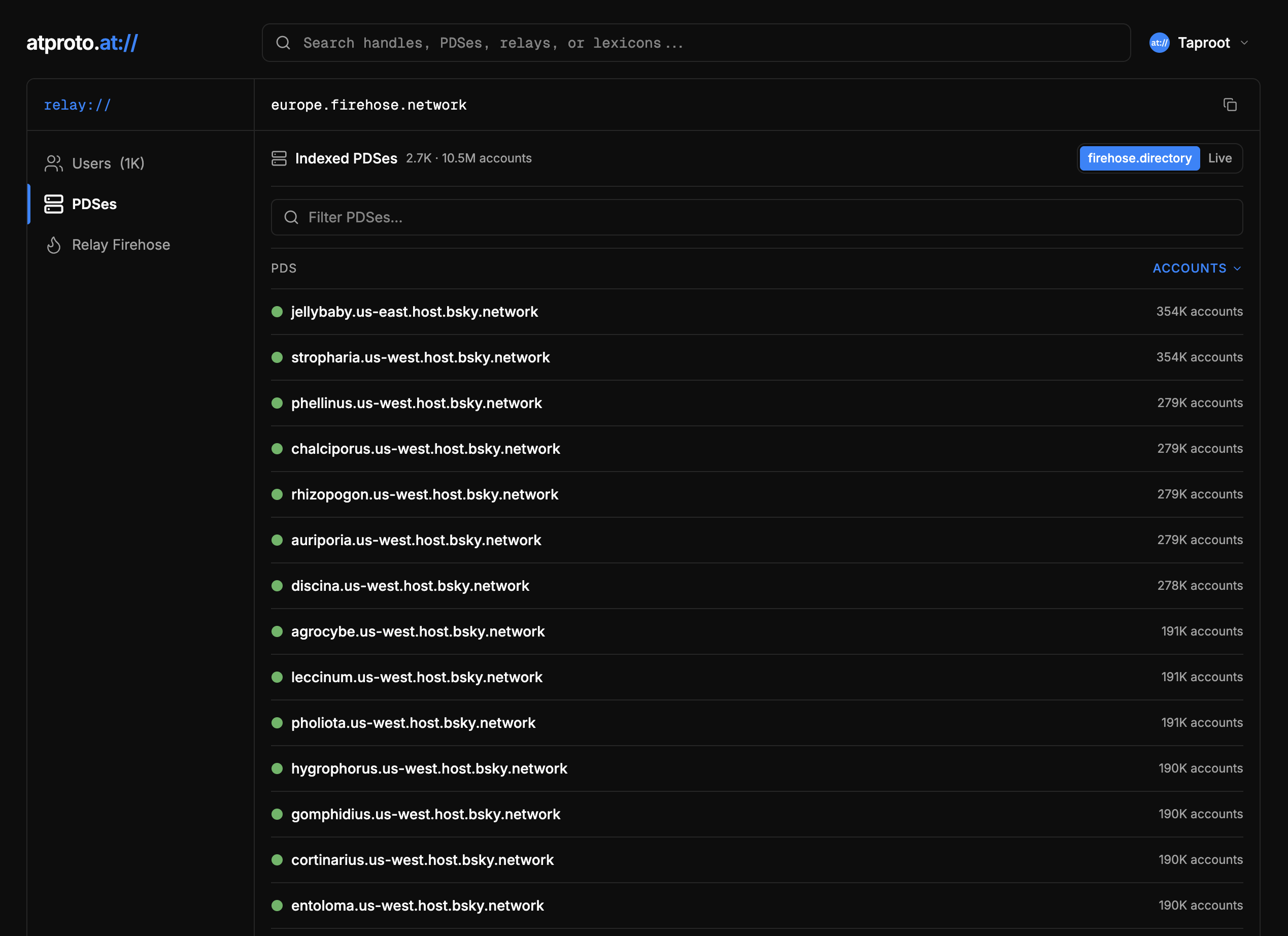Click the Indexed PDSes server icon
The width and height of the screenshot is (1288, 936).
coord(279,158)
